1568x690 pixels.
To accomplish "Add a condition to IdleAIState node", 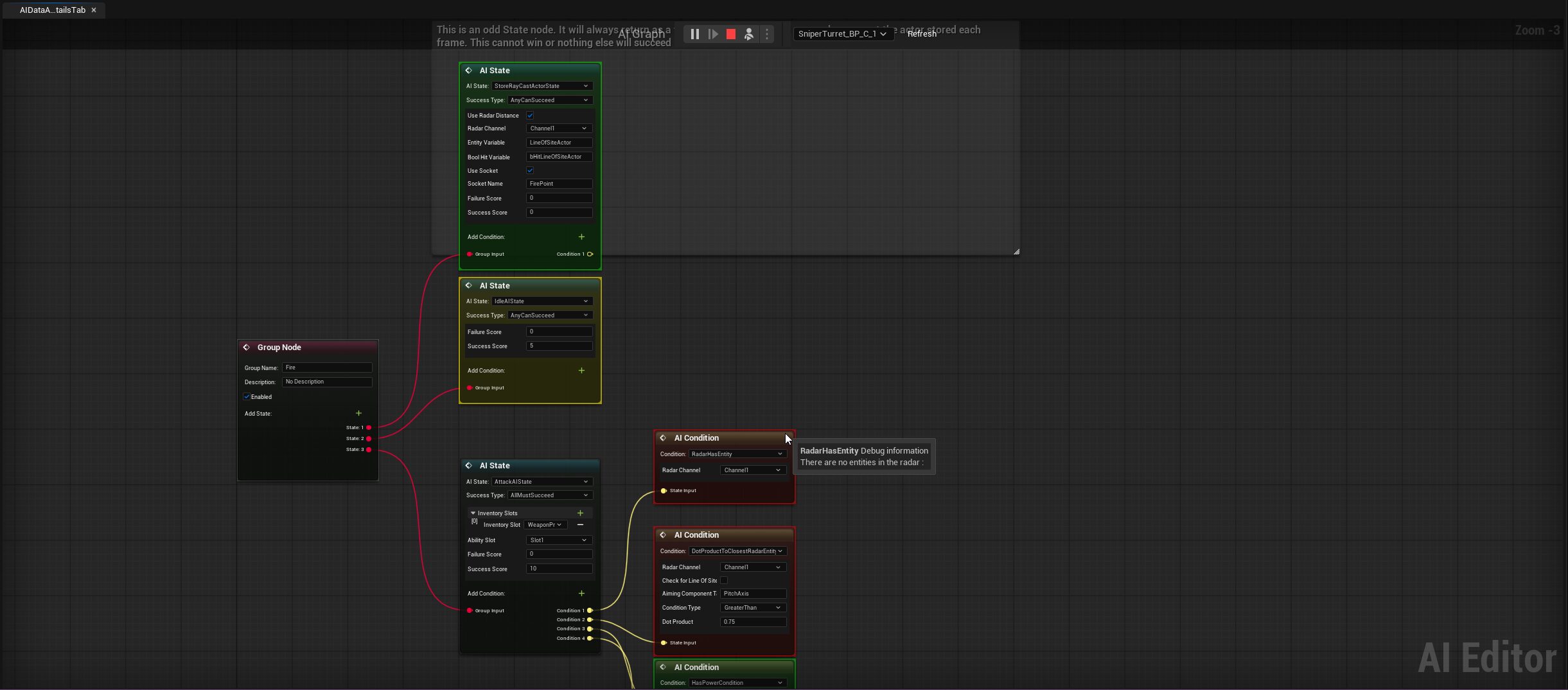I will [x=581, y=371].
